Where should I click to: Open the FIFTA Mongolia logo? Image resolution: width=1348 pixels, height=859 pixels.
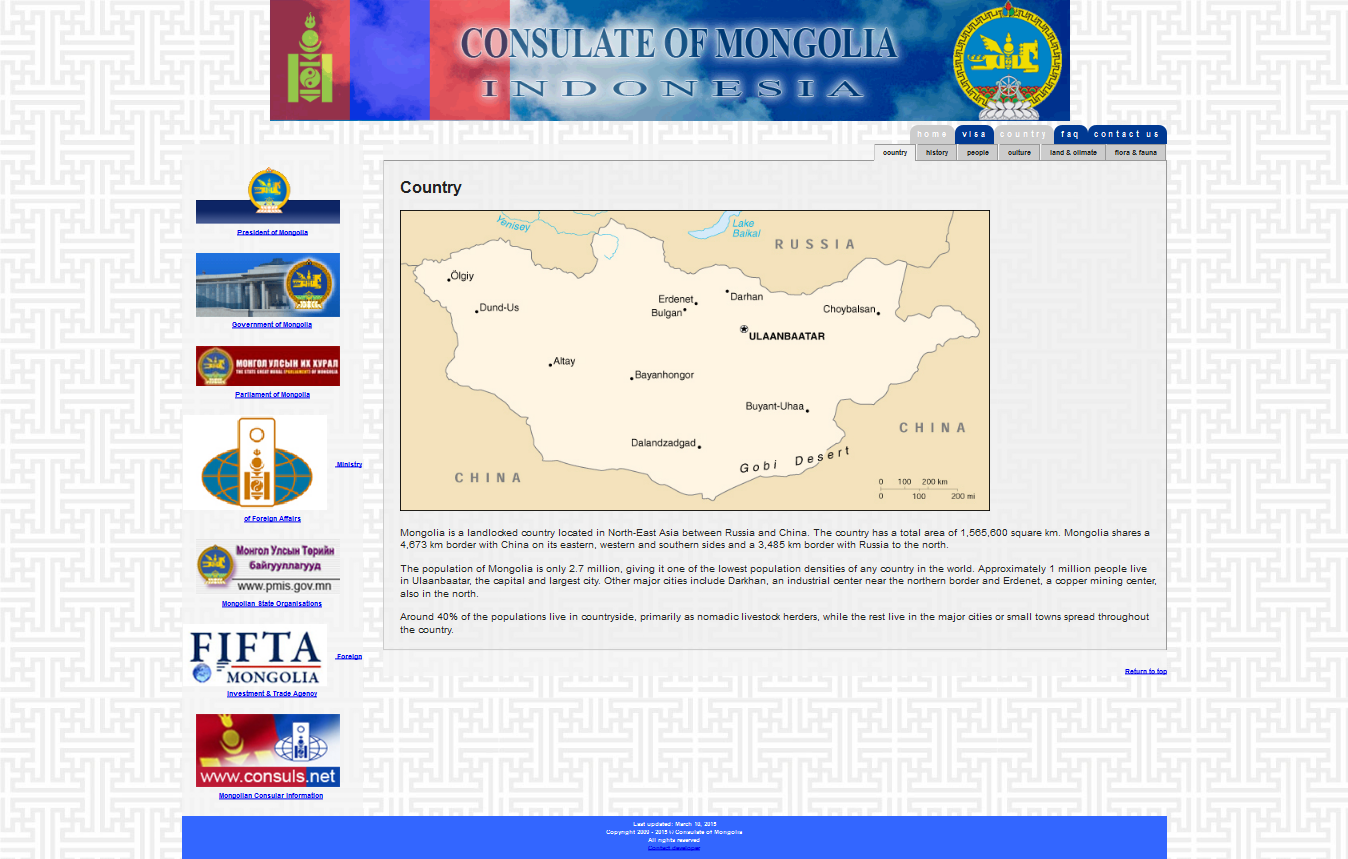click(255, 655)
